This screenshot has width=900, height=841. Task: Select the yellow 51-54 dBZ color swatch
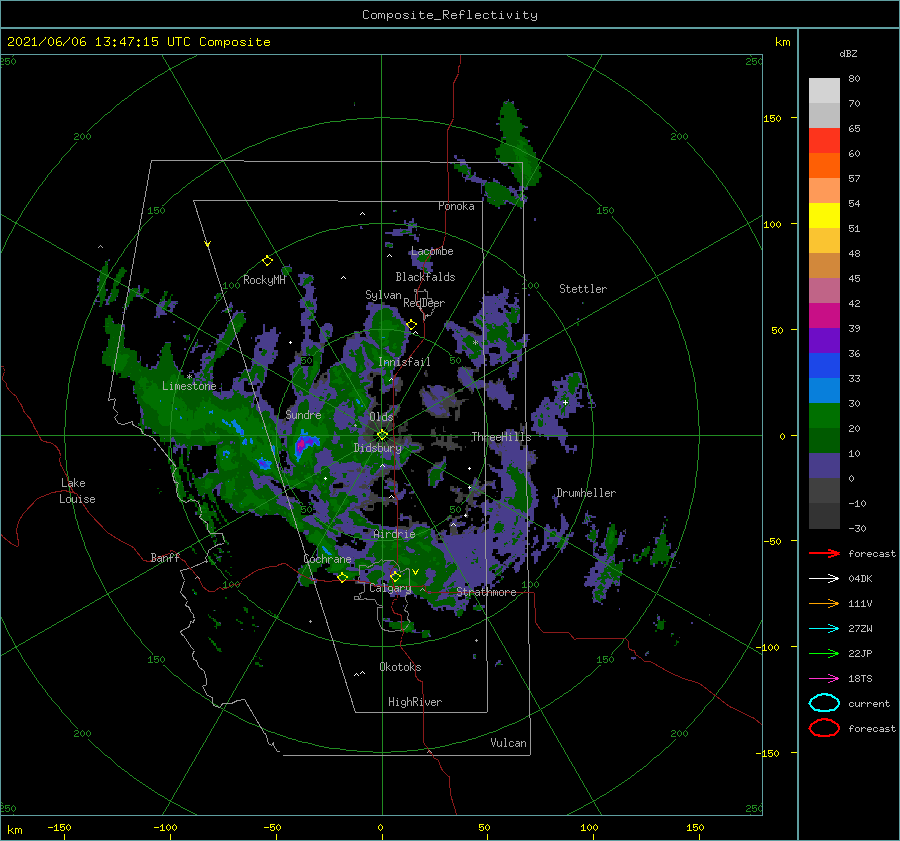824,215
